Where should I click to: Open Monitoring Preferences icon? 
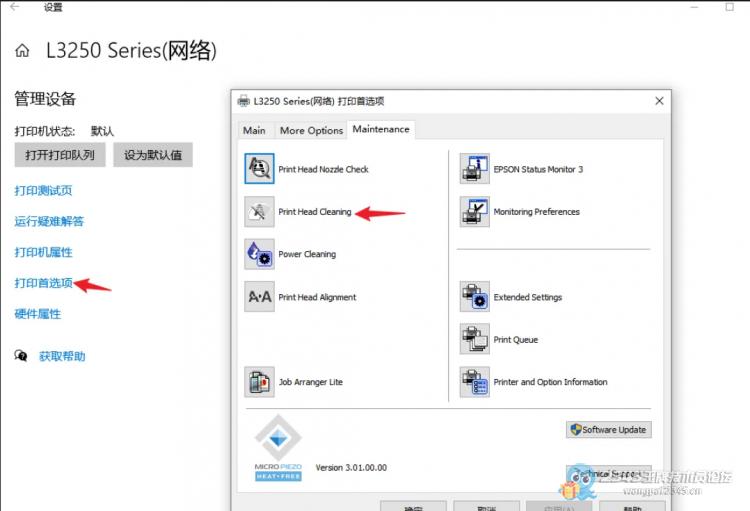point(474,212)
